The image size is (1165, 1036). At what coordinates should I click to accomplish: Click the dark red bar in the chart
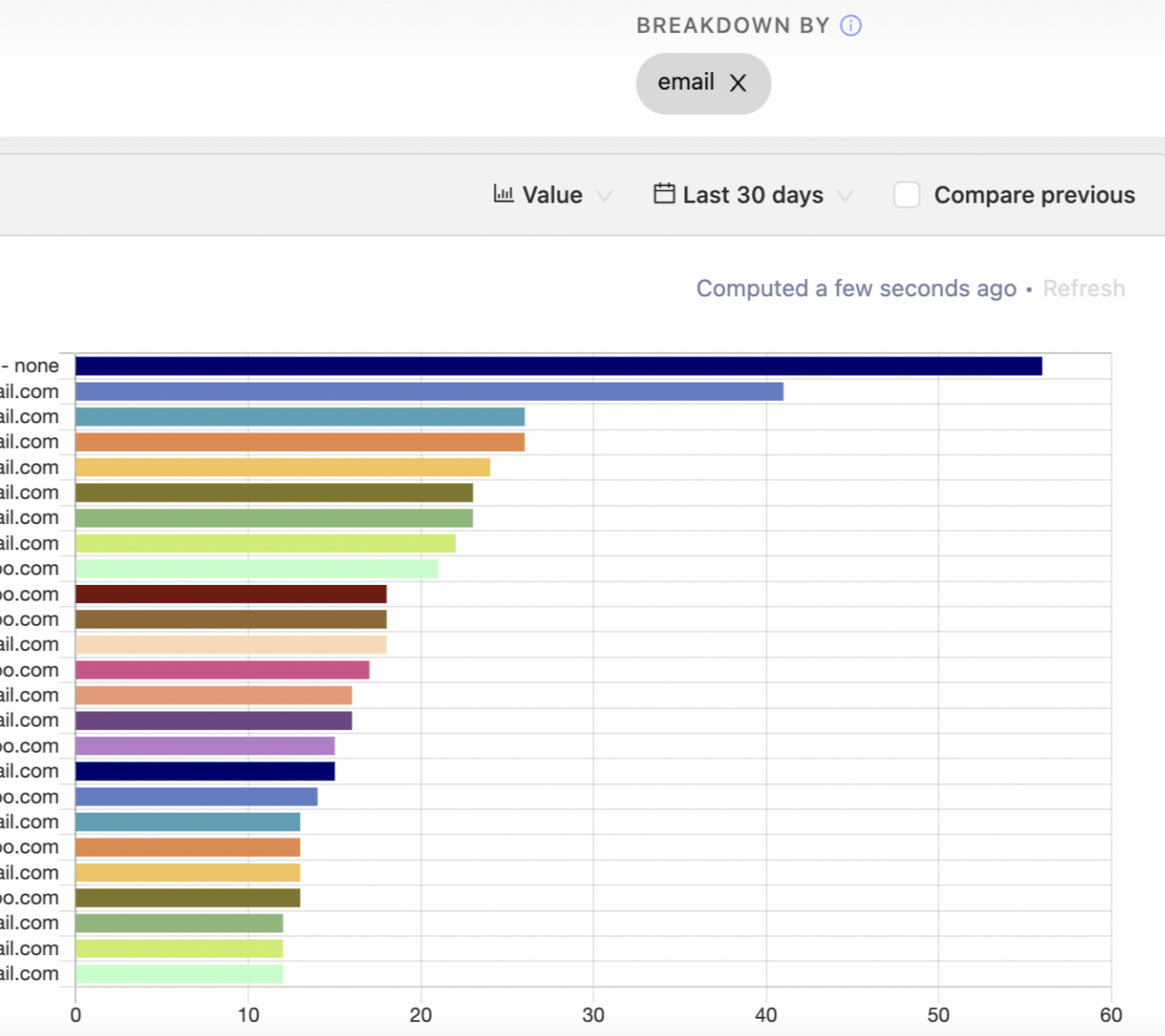point(230,594)
